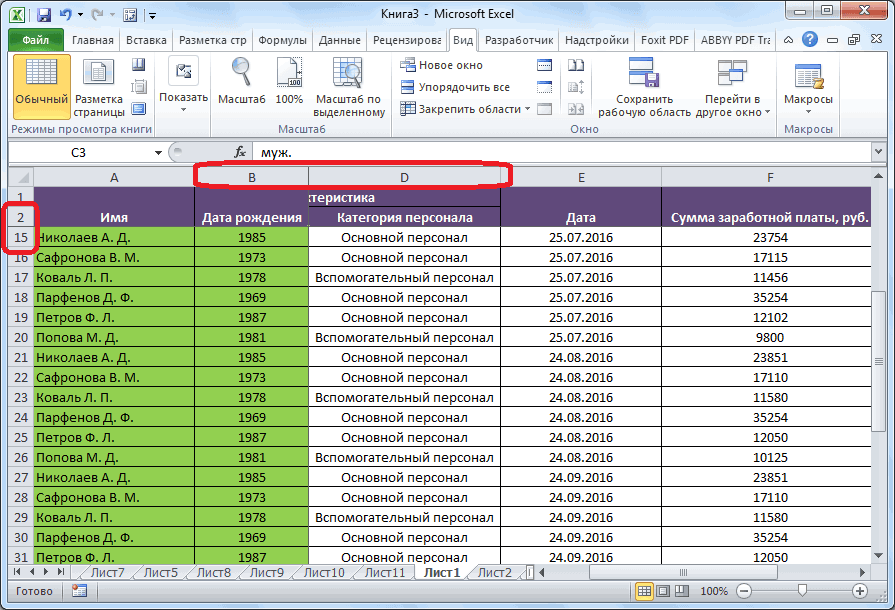
Task: Expand the Макросы dropdown
Action: (x=808, y=111)
